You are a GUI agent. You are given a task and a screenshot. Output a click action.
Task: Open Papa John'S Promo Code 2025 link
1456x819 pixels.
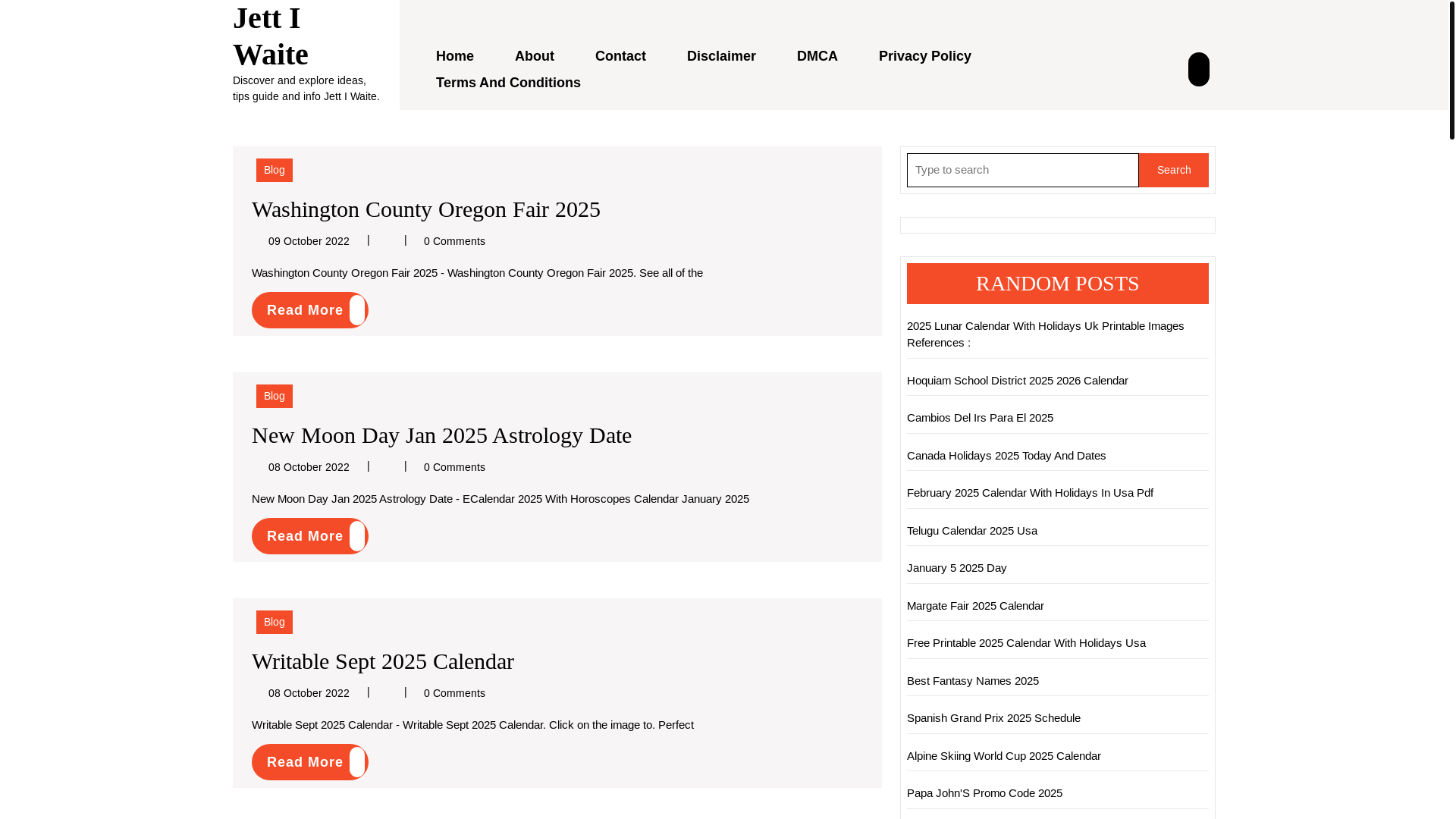pos(984,793)
